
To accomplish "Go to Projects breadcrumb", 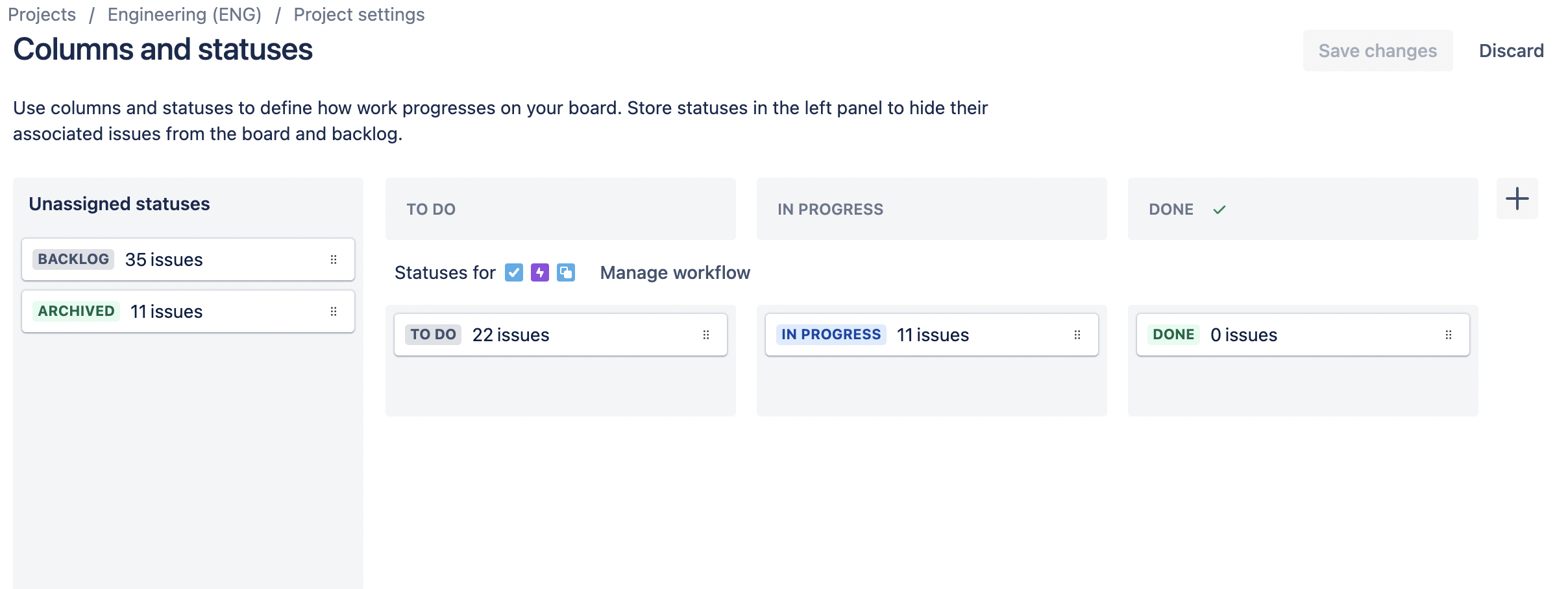I will pyautogui.click(x=42, y=14).
